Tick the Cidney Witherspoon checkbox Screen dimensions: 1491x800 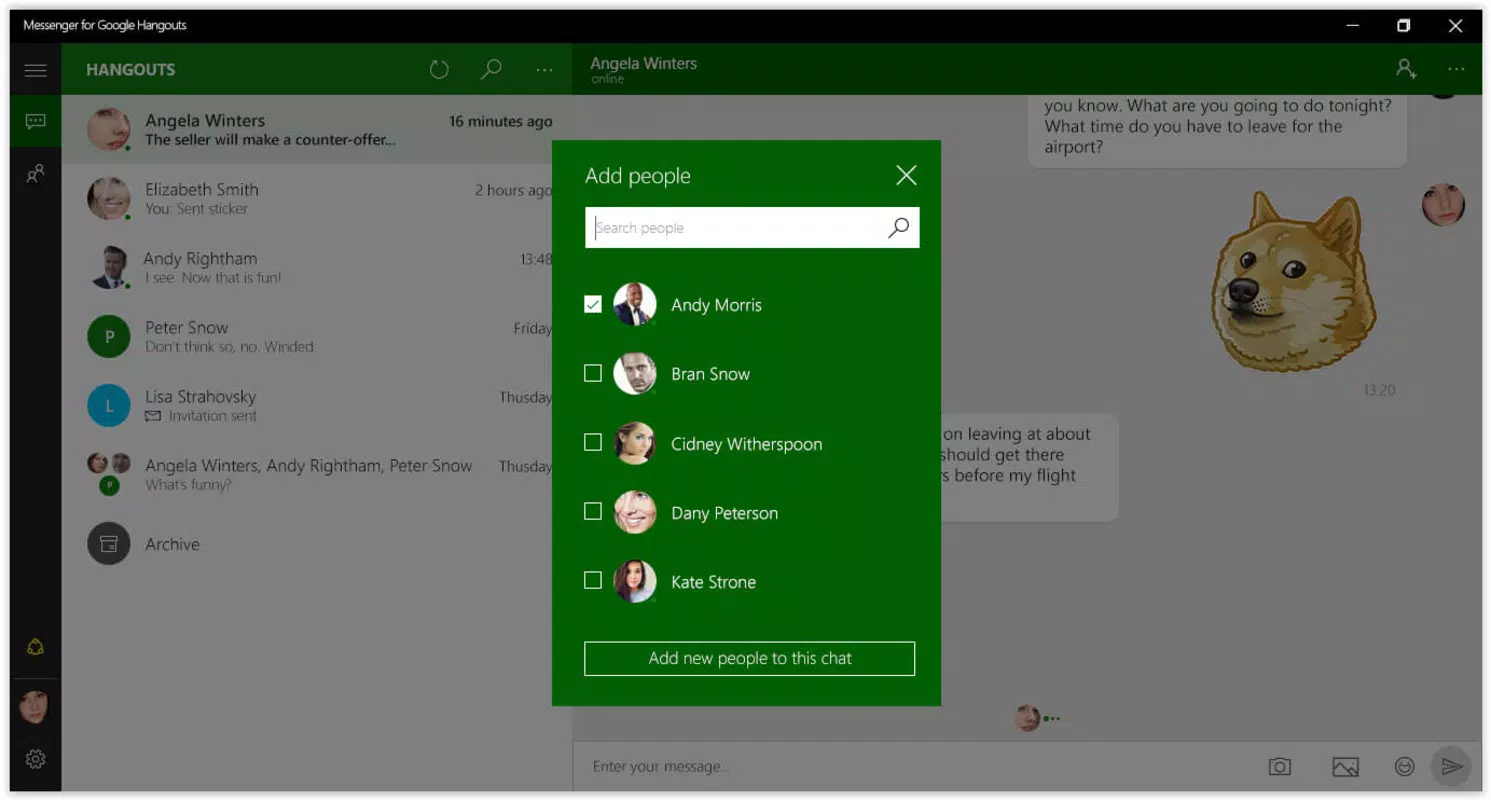(593, 442)
